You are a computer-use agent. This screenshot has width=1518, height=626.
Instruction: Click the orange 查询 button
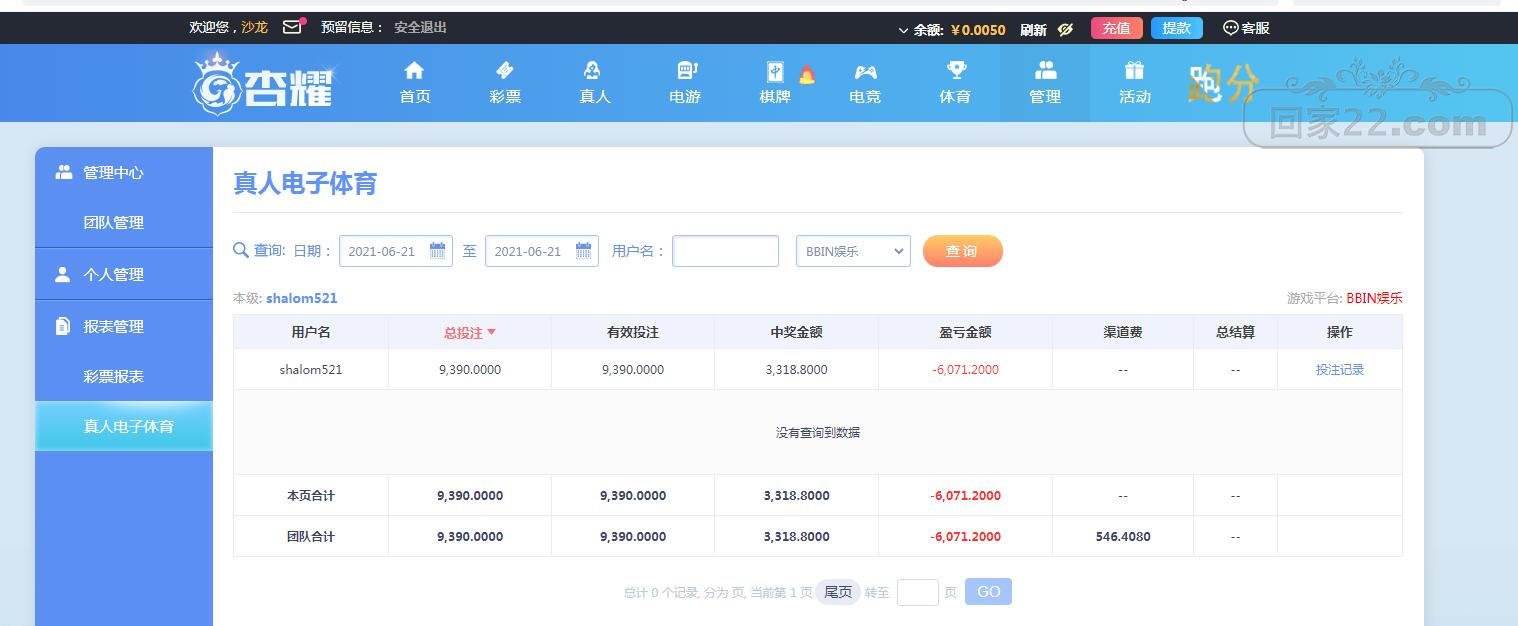pyautogui.click(x=962, y=251)
